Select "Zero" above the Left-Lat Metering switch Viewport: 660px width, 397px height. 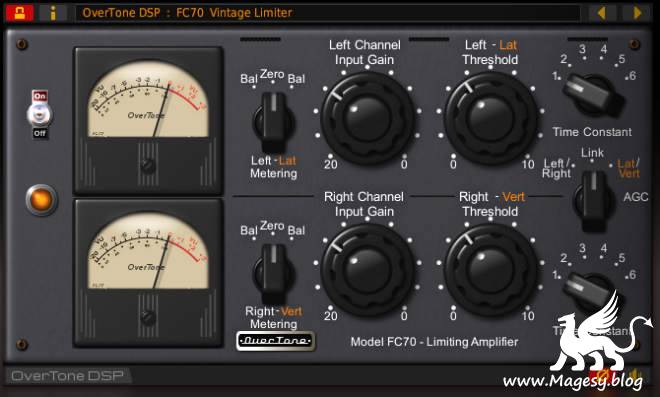coord(272,74)
